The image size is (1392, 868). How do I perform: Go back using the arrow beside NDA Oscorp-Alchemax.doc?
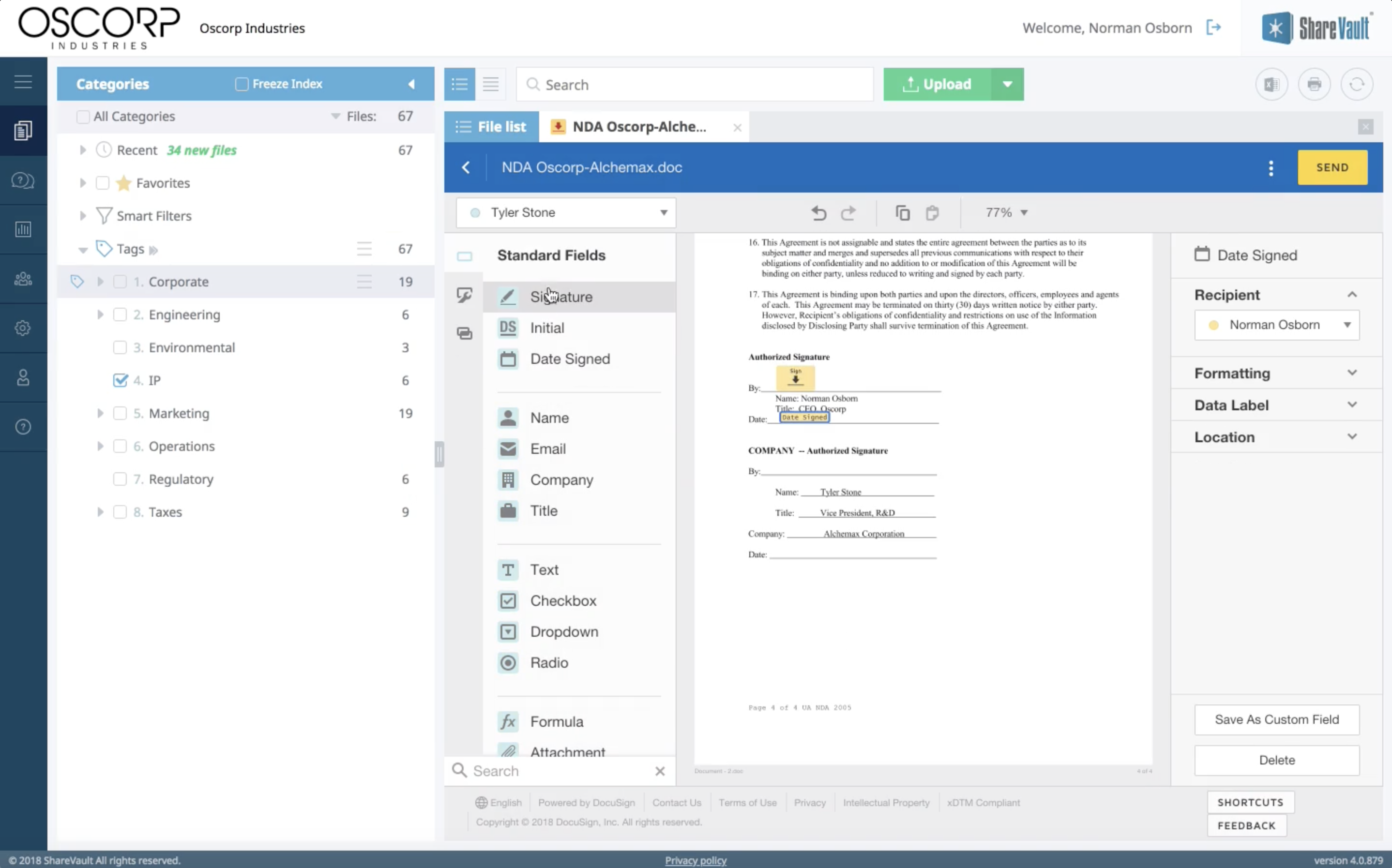pos(466,167)
